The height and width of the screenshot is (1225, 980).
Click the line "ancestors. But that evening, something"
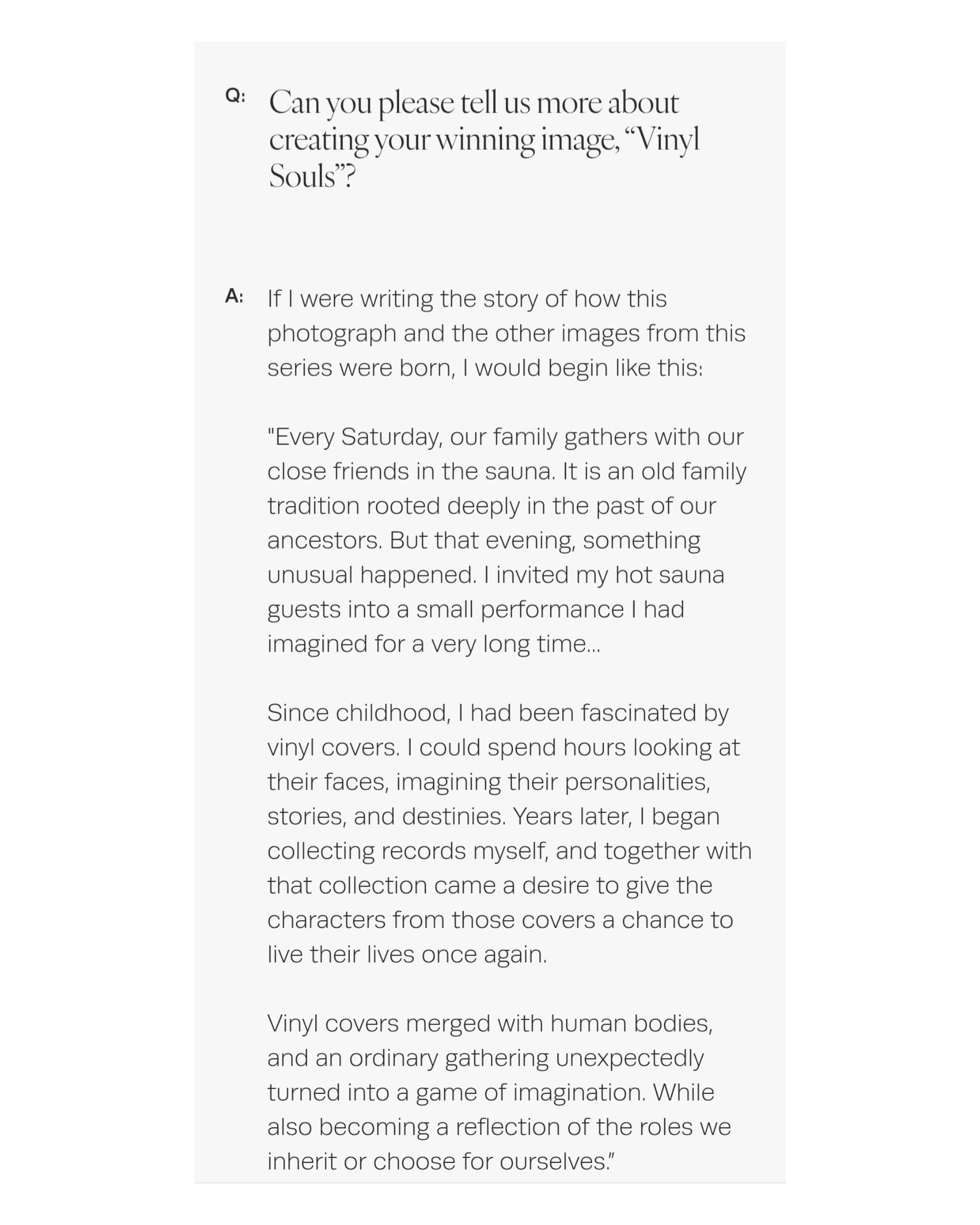click(484, 541)
